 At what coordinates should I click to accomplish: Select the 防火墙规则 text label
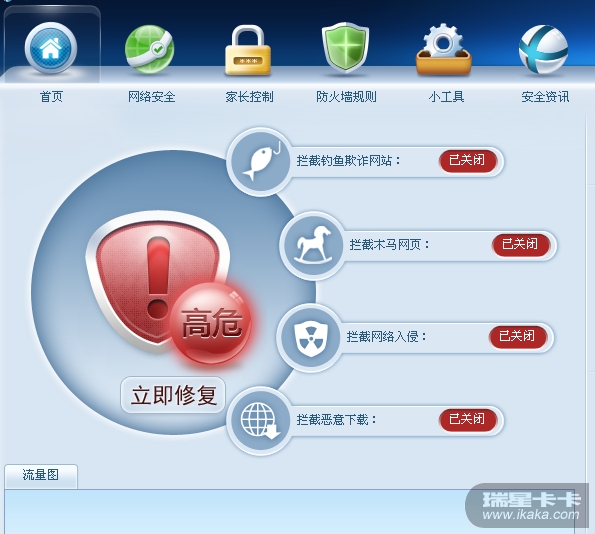[x=346, y=97]
